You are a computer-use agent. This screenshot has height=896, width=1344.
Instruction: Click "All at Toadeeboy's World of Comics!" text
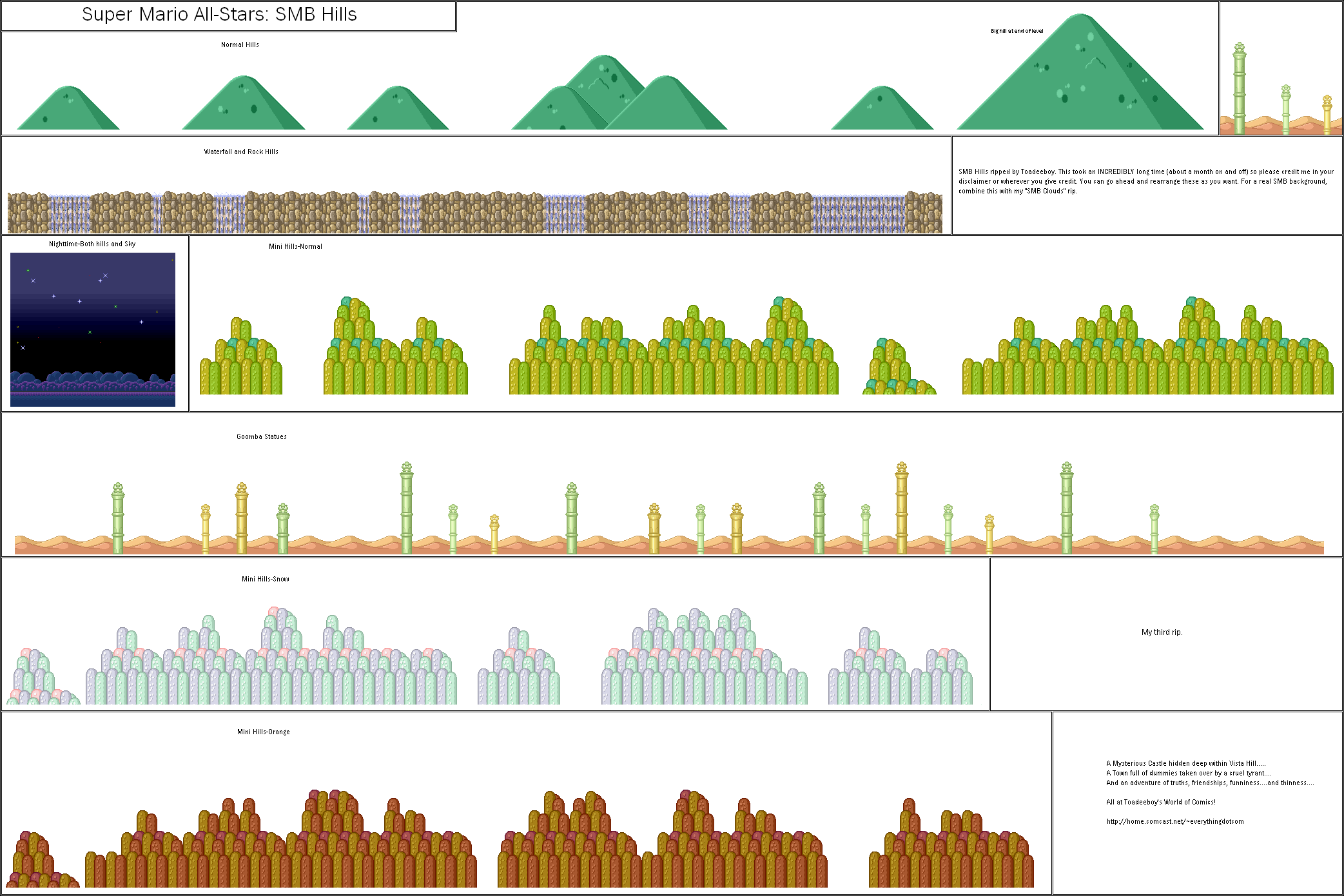(1161, 802)
